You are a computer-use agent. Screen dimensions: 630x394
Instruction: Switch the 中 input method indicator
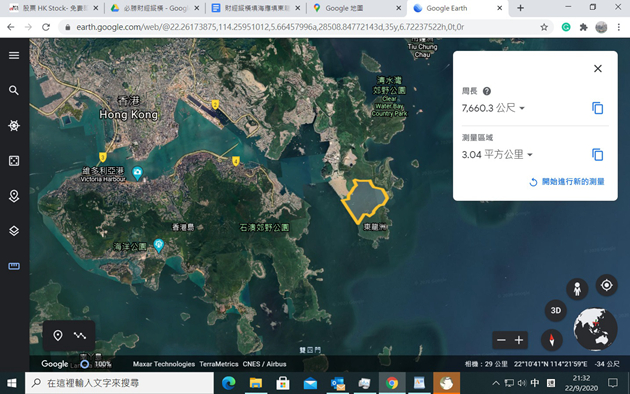[x=535, y=383]
